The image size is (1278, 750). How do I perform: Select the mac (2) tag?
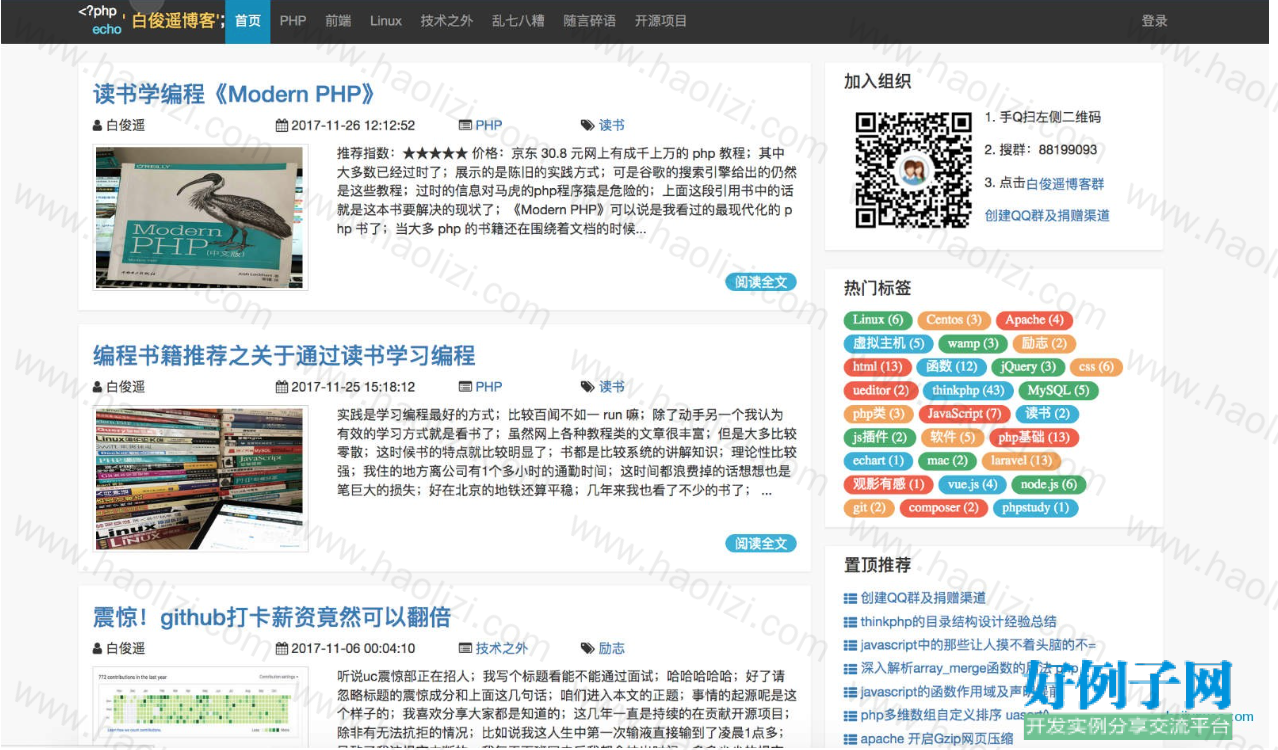(x=947, y=461)
